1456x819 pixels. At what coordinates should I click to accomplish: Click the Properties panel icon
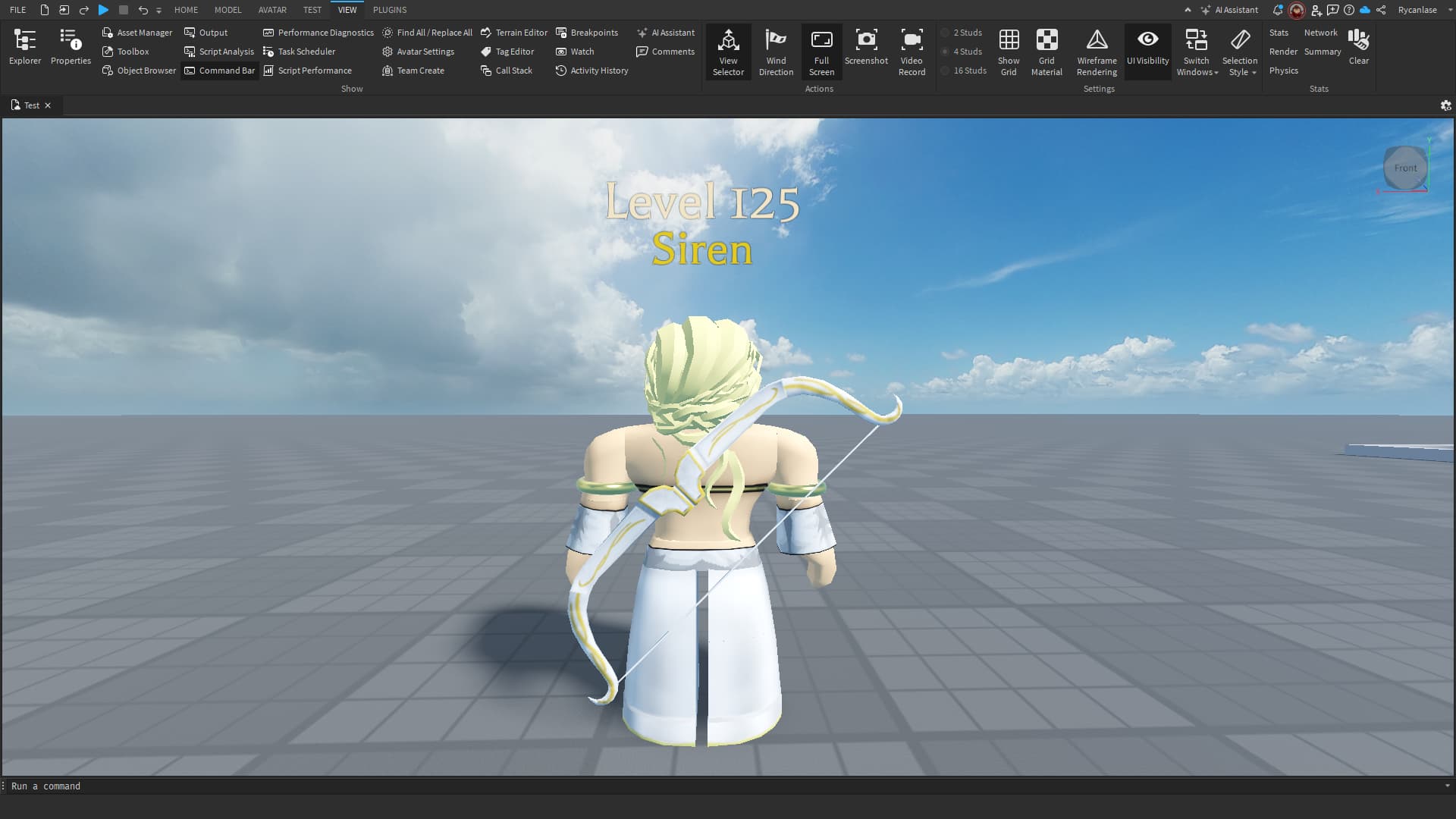(71, 46)
